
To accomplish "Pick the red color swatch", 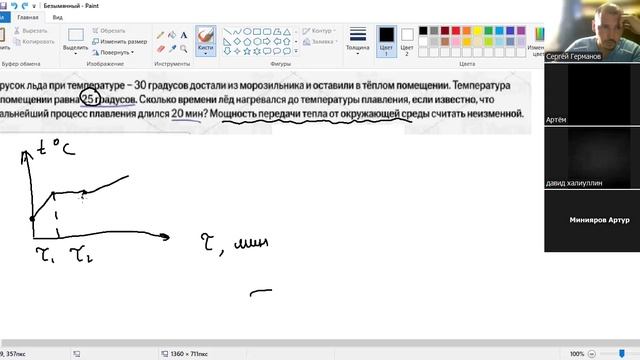I will coord(456,31).
